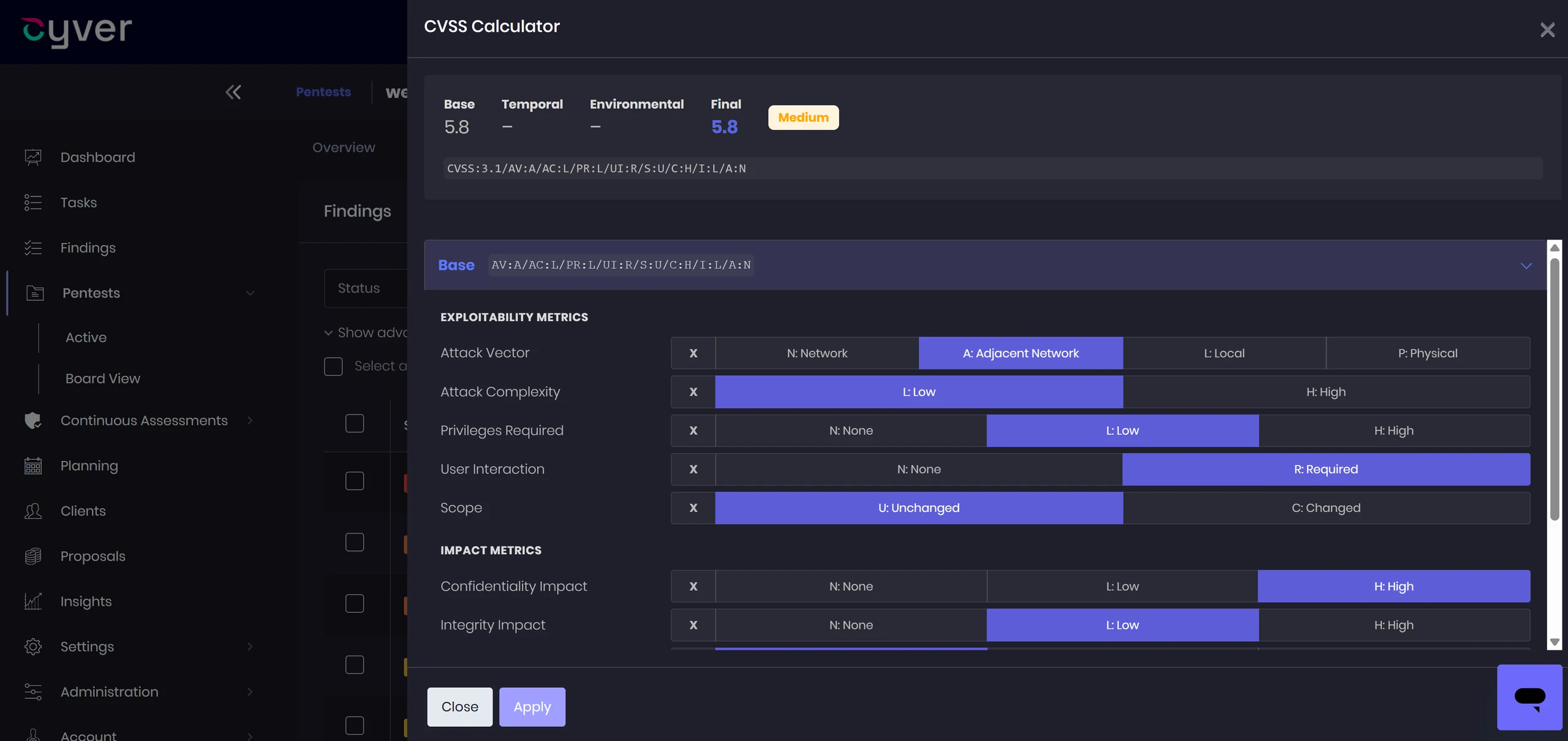Open the Status filter dropdown
The height and width of the screenshot is (741, 1568).
366,288
